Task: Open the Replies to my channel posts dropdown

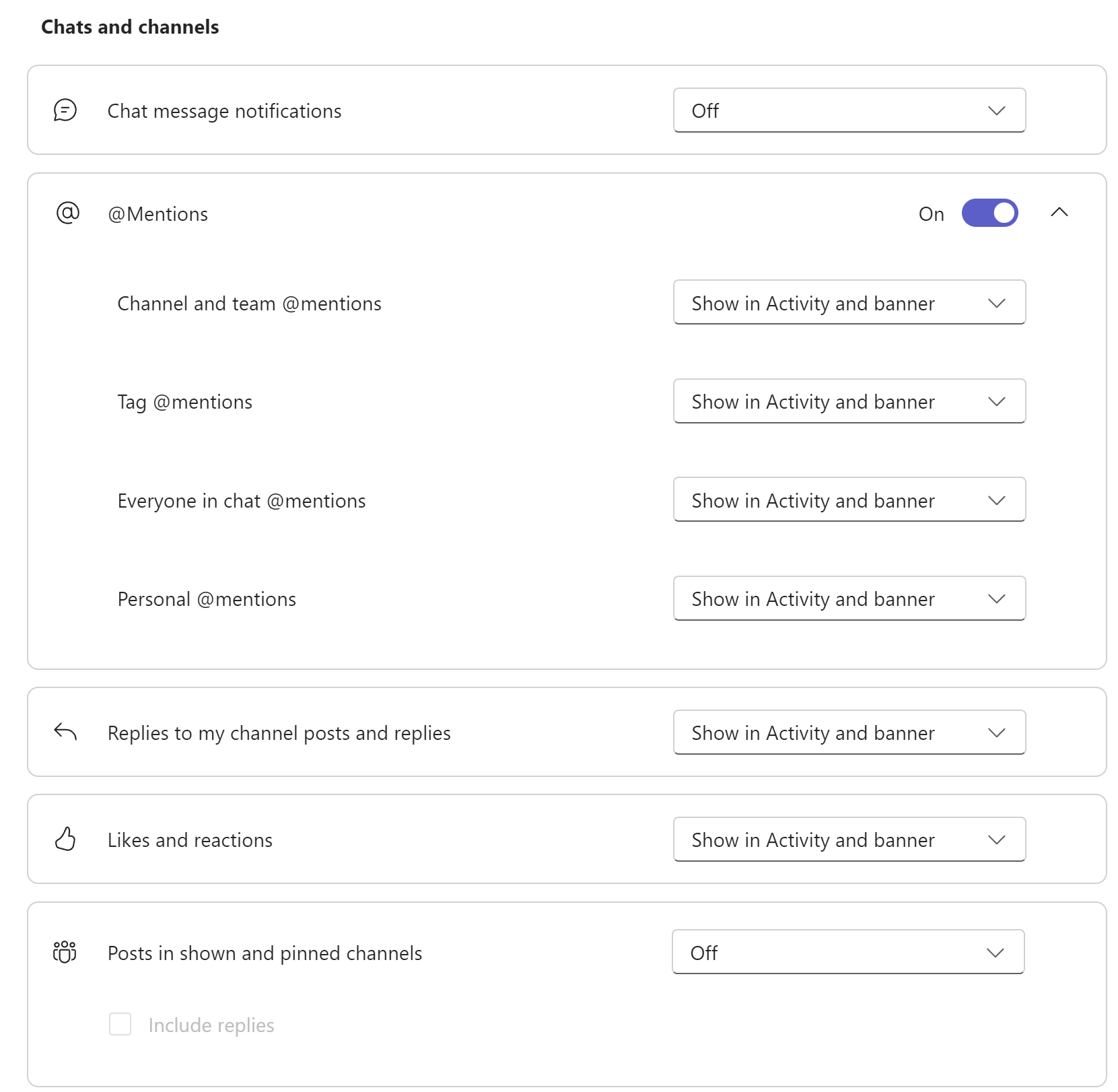Action: click(849, 732)
